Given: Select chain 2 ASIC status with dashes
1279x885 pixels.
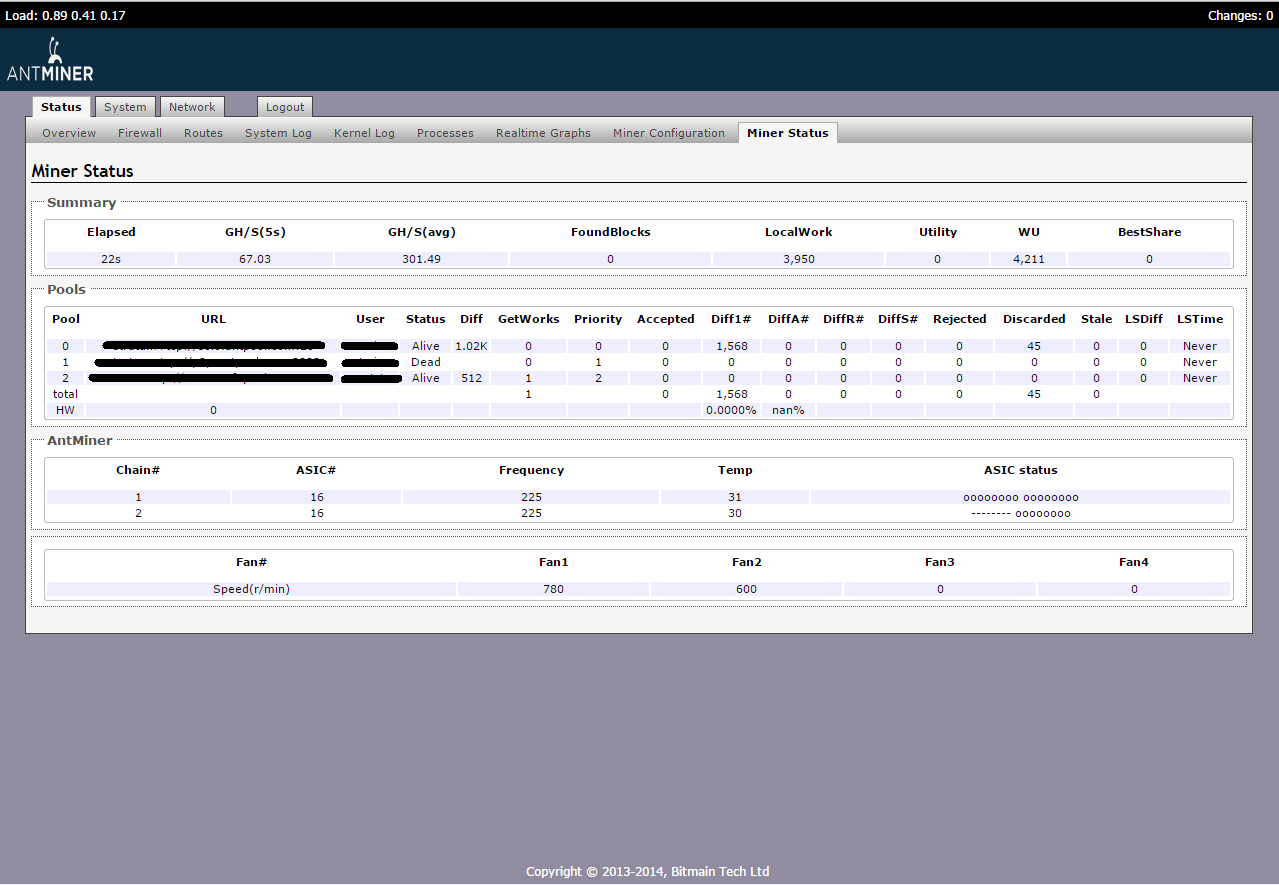Looking at the screenshot, I should coord(1021,513).
